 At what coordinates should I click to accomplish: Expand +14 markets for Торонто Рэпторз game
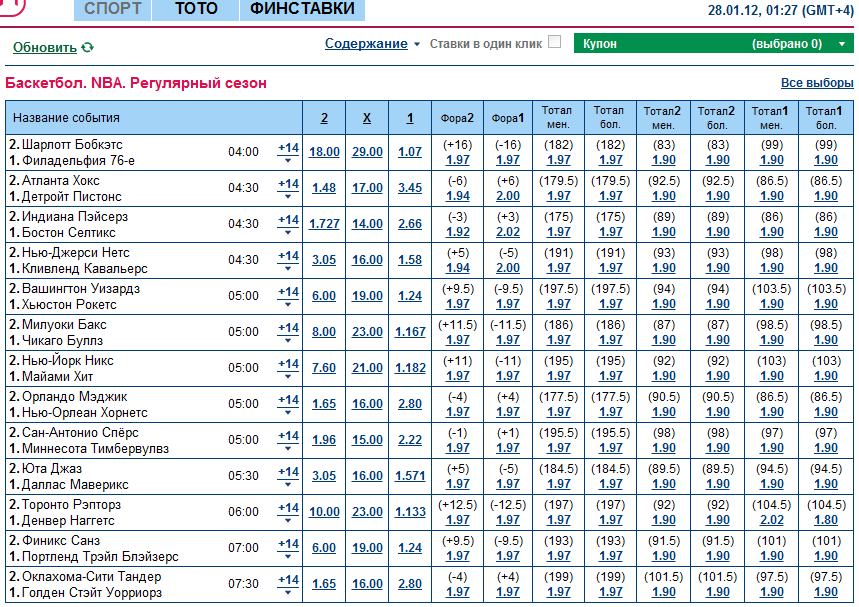(288, 512)
